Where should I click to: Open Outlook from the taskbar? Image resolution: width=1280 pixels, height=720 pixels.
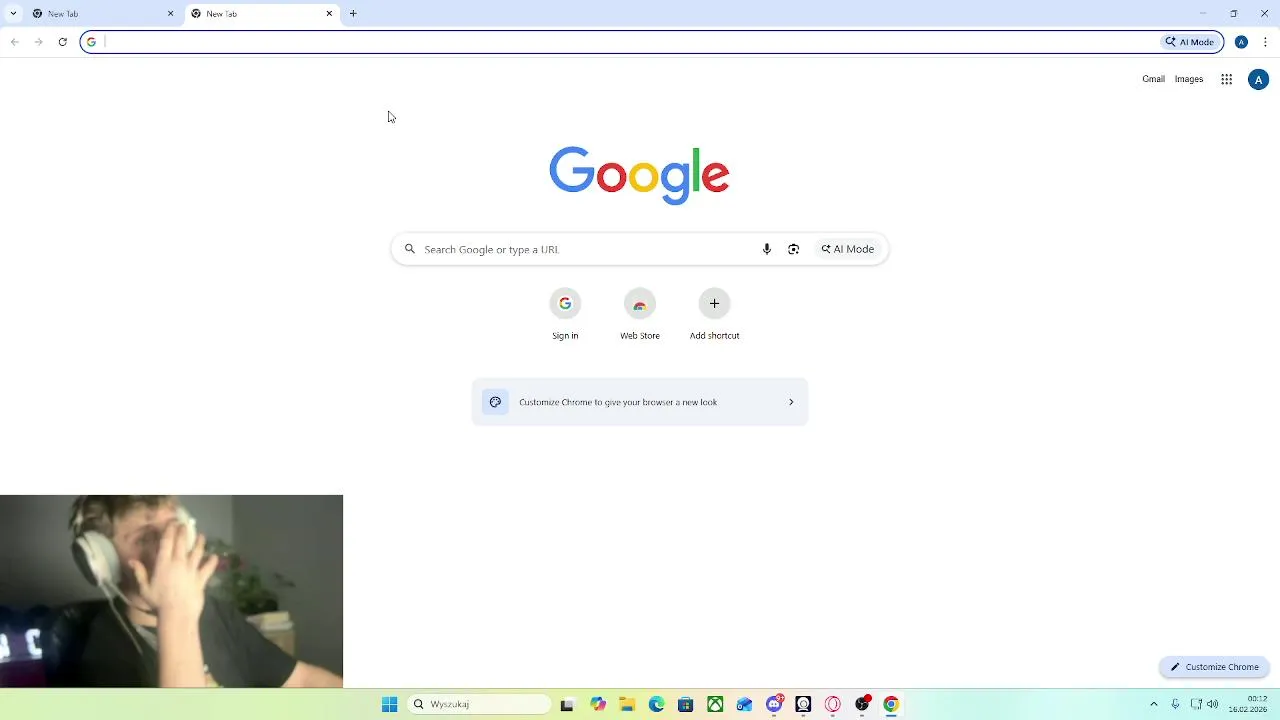744,704
